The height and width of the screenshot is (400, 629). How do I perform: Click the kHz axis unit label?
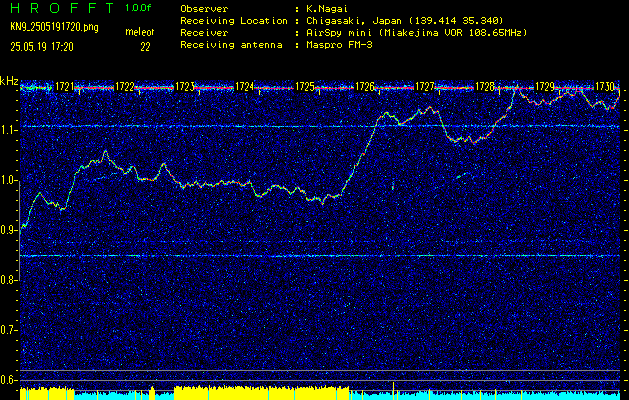pyautogui.click(x=9, y=81)
